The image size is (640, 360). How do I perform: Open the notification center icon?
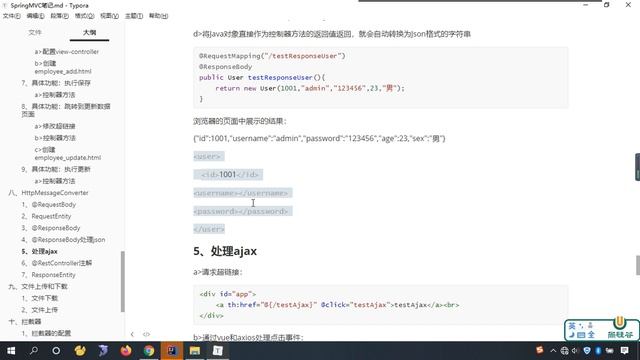624,351
